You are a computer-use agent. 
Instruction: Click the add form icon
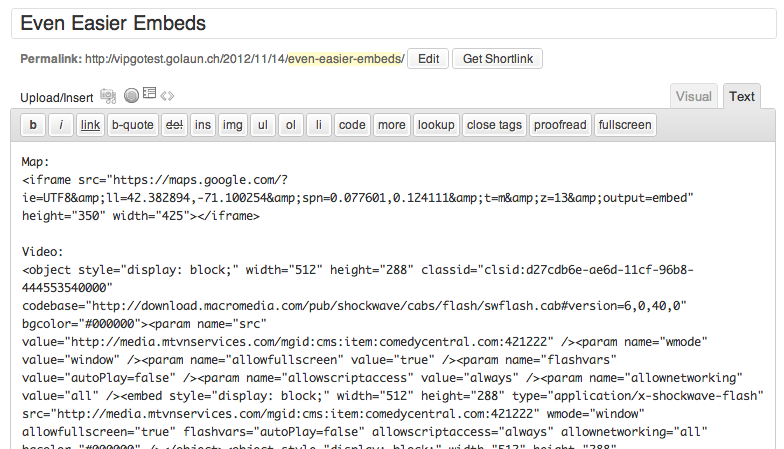click(149, 93)
